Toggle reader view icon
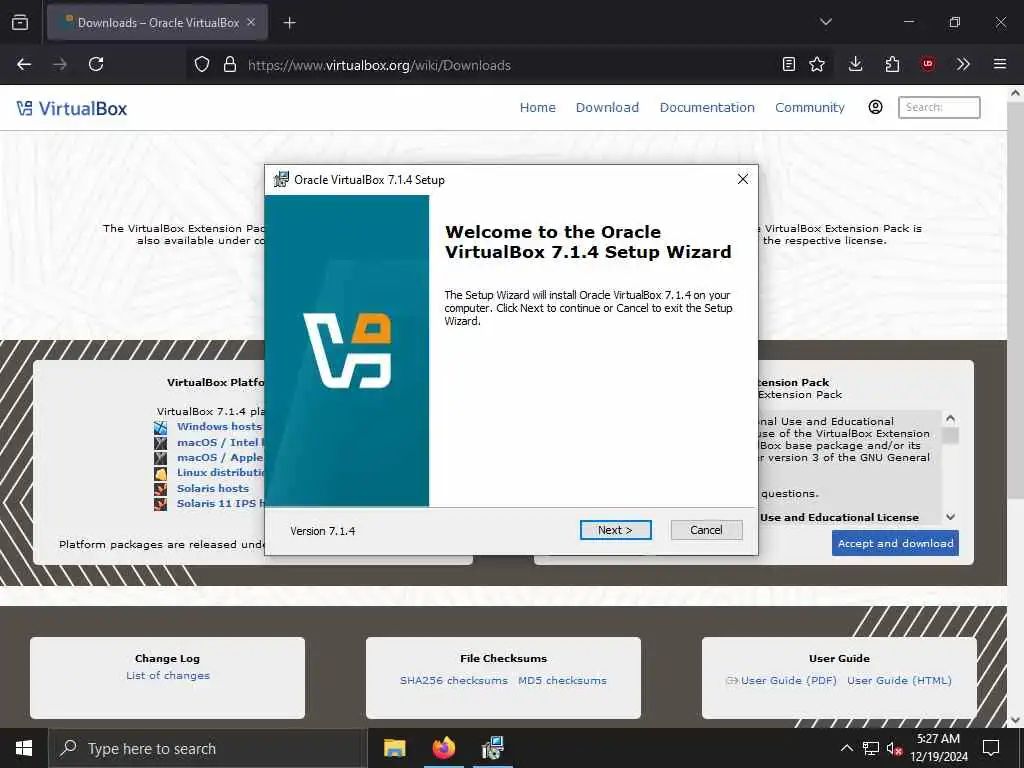1024x768 pixels. tap(789, 65)
